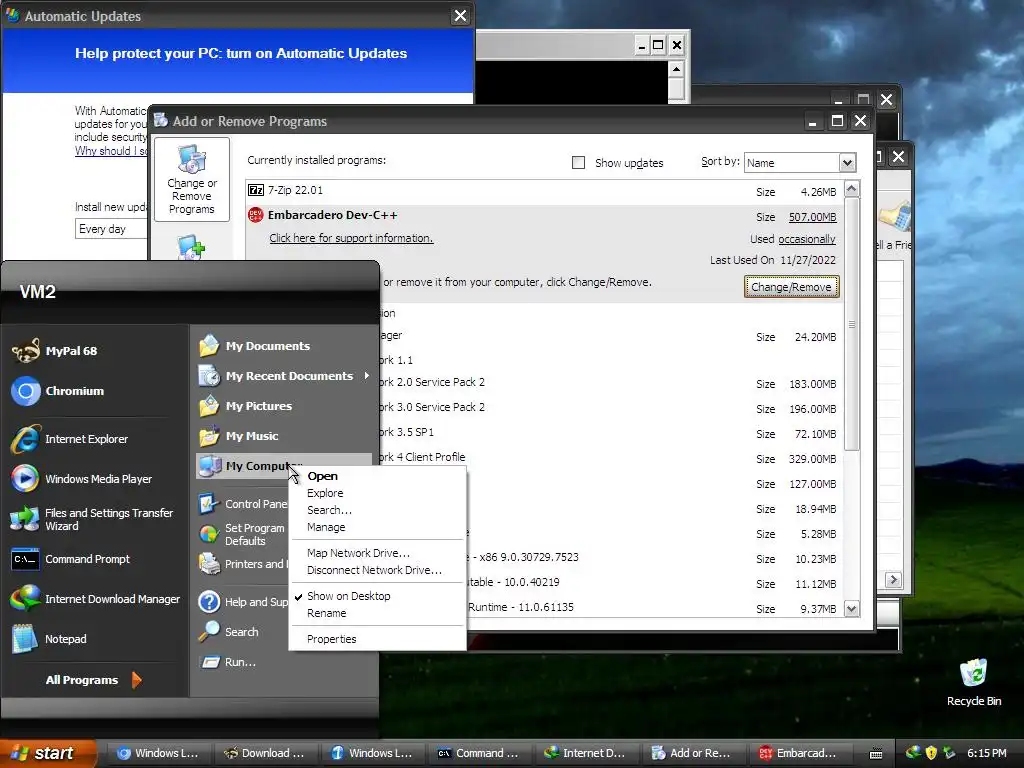The height and width of the screenshot is (768, 1024).
Task: Click the Change/Remove button
Action: tap(791, 287)
